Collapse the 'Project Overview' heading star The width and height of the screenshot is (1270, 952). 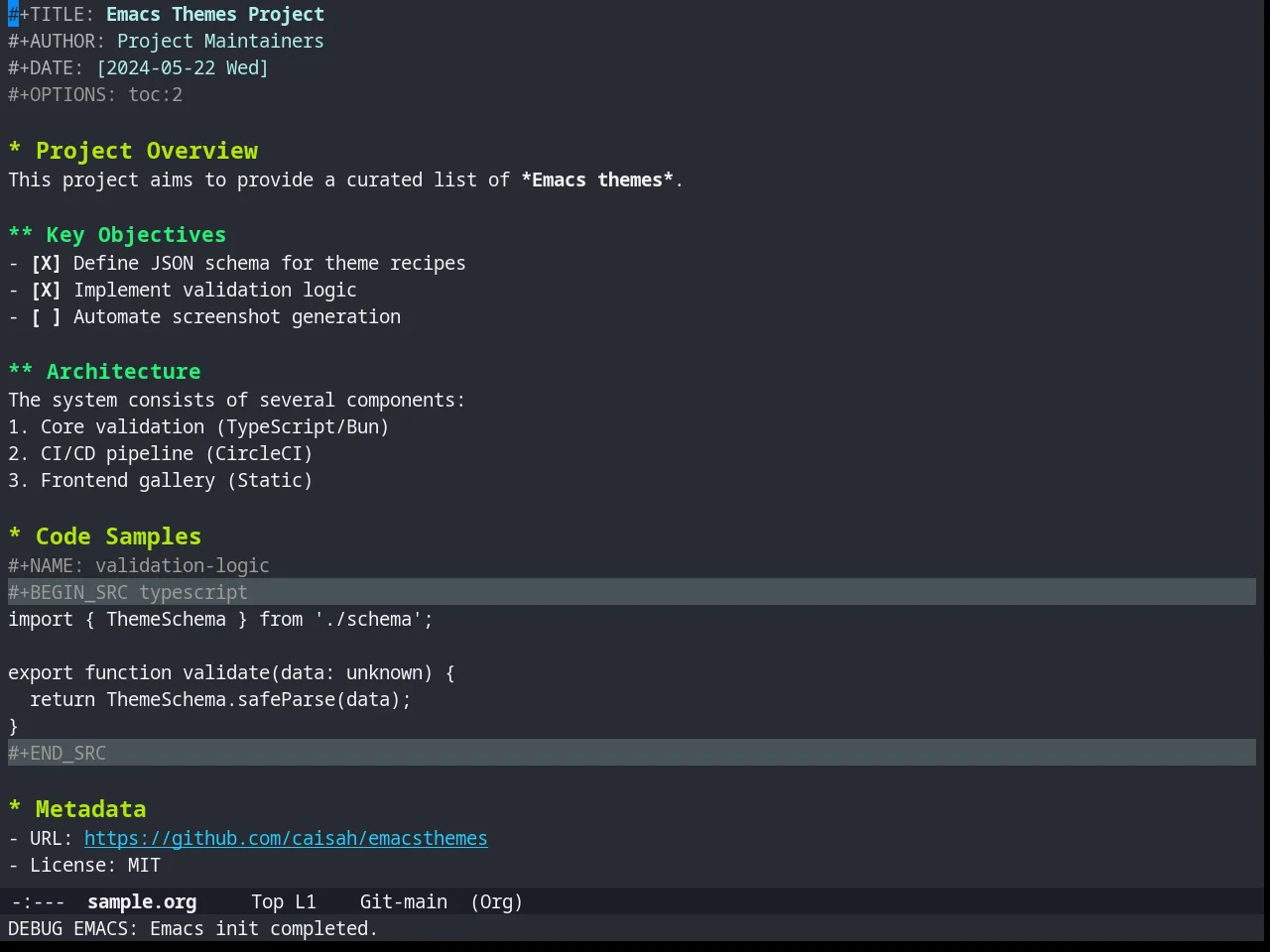click(15, 150)
